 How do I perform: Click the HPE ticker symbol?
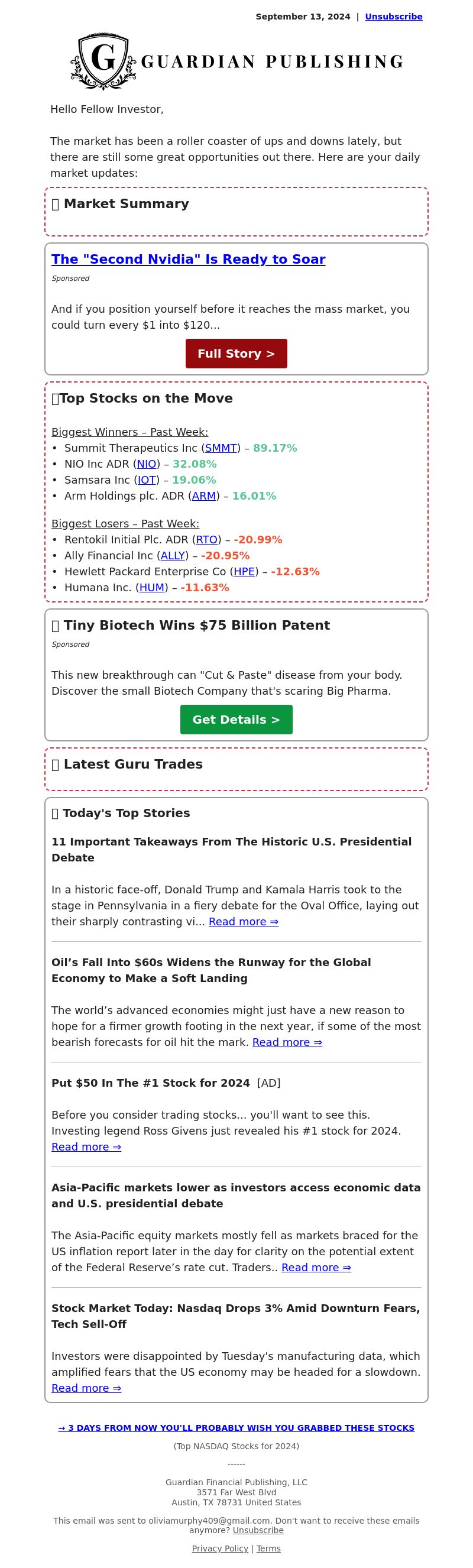point(244,572)
